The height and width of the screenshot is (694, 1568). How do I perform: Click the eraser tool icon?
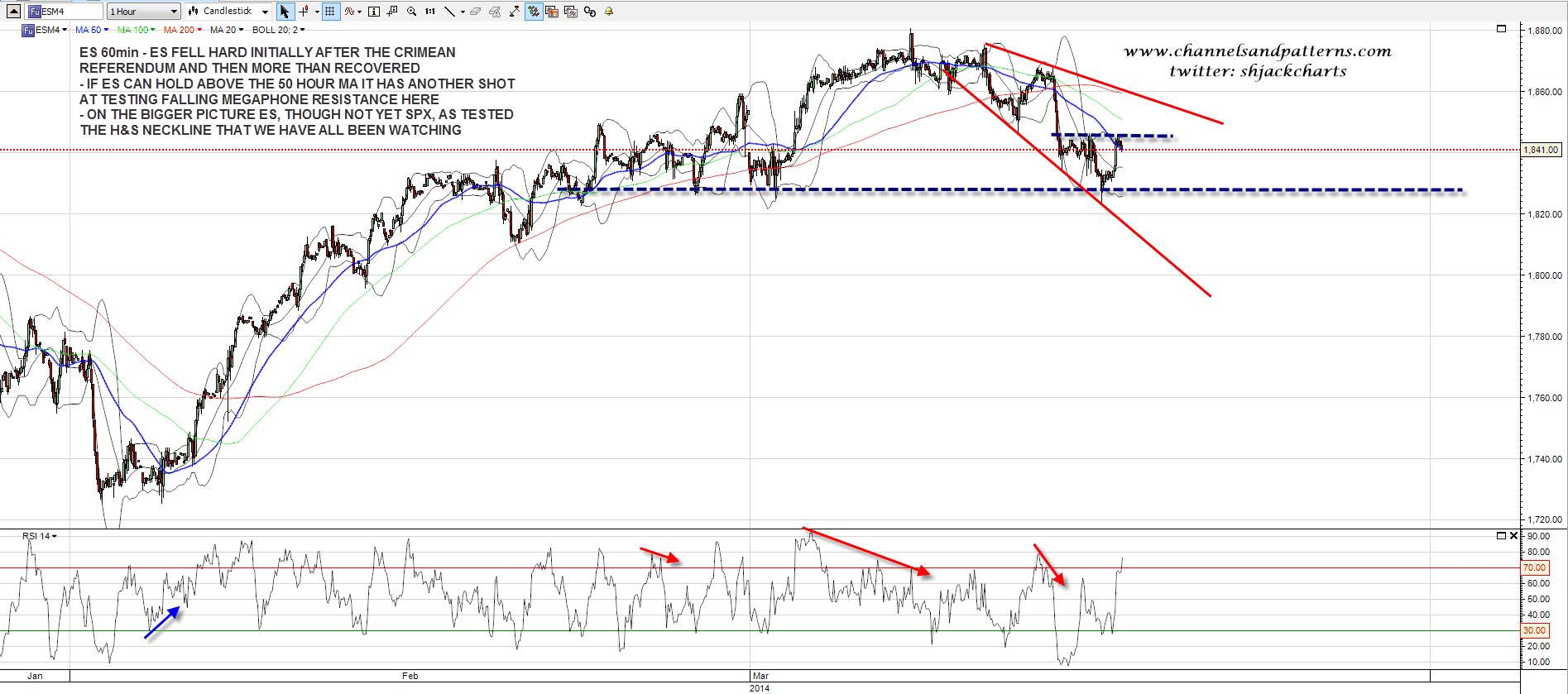[x=475, y=12]
